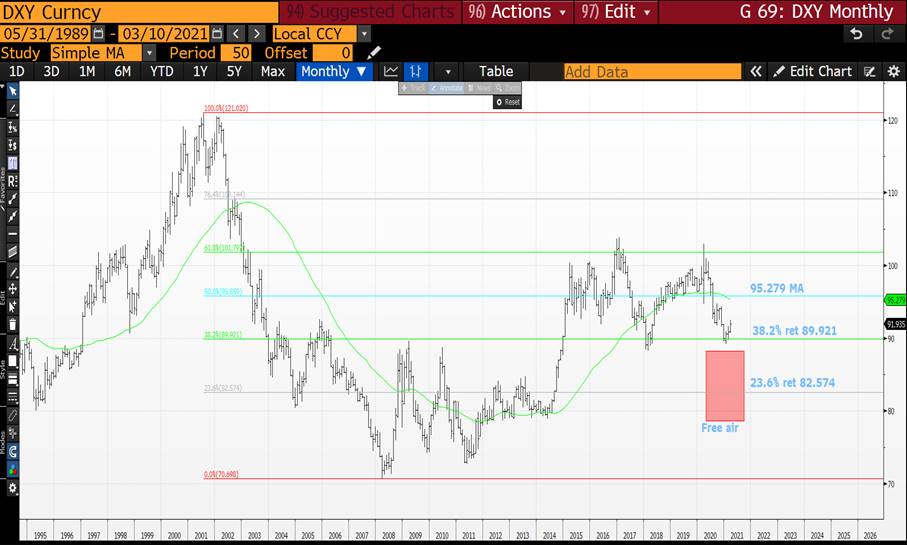Select the arrow pointer tool
This screenshot has height=545, width=907.
(x=12, y=91)
